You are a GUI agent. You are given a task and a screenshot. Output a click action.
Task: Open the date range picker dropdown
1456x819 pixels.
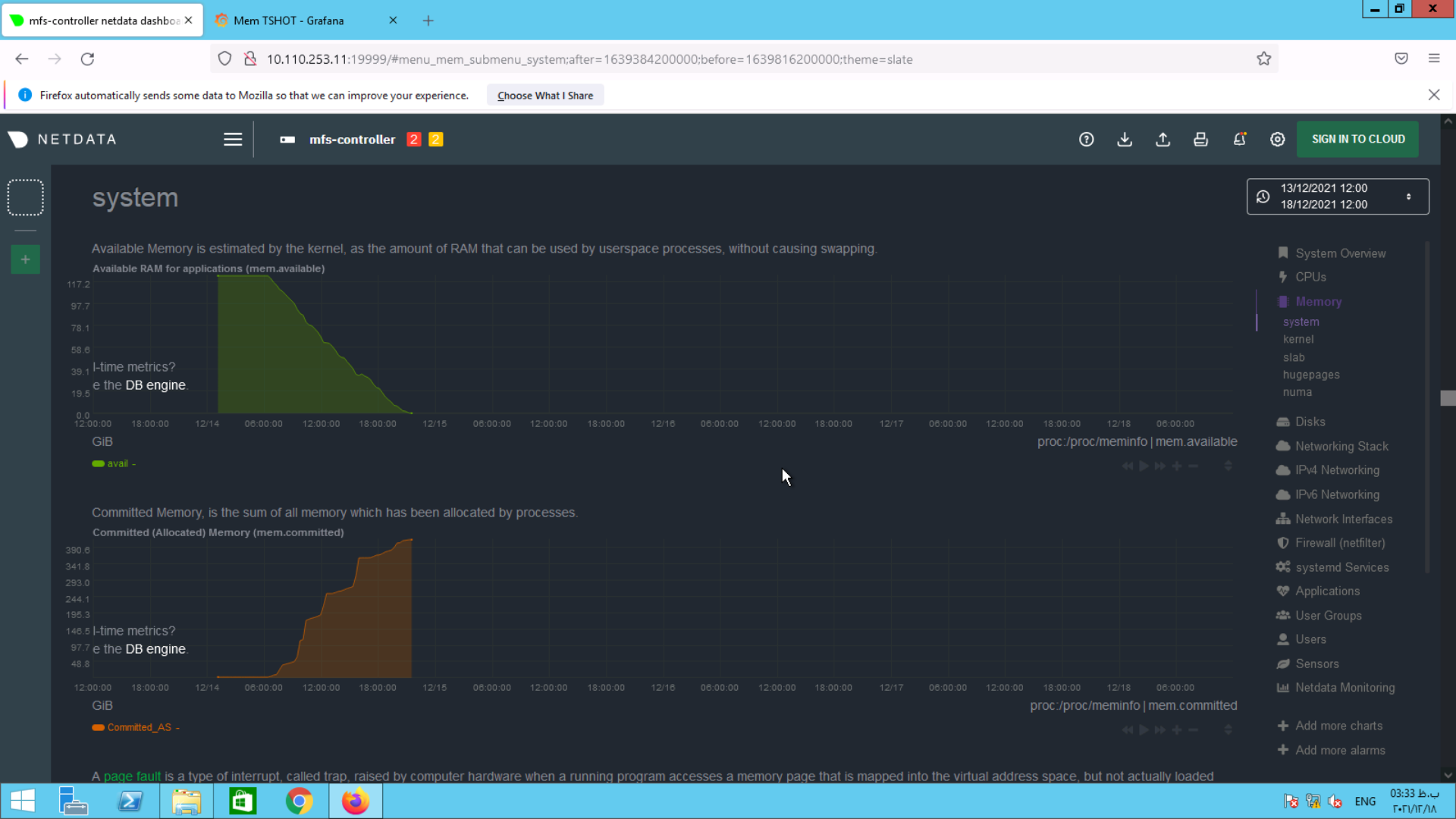(1337, 196)
